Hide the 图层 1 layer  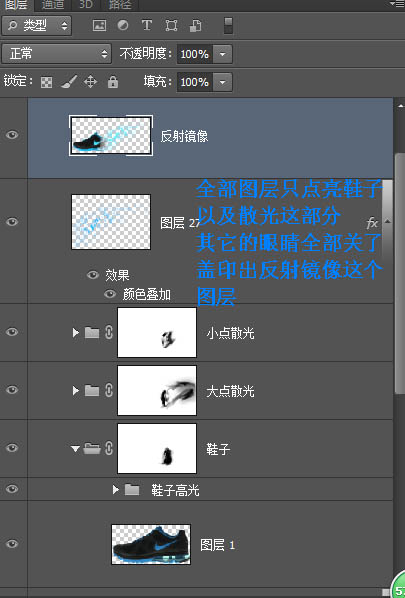tap(12, 544)
